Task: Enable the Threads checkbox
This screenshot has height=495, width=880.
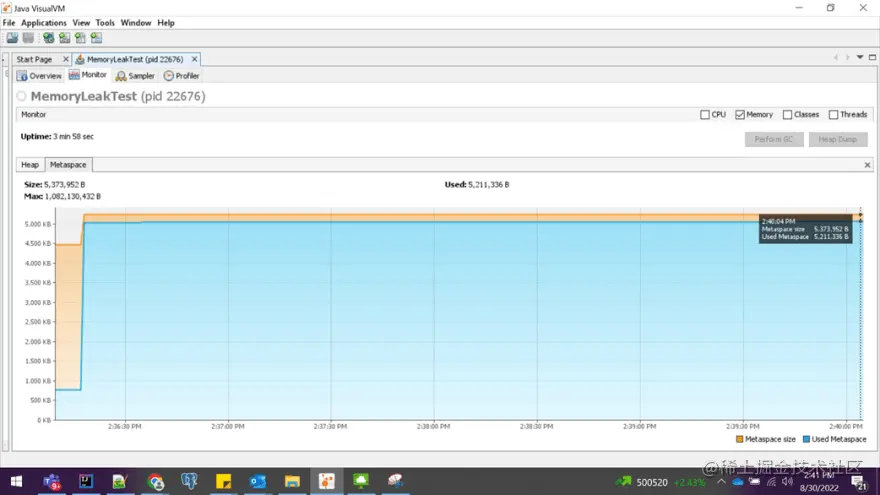Action: (x=833, y=114)
